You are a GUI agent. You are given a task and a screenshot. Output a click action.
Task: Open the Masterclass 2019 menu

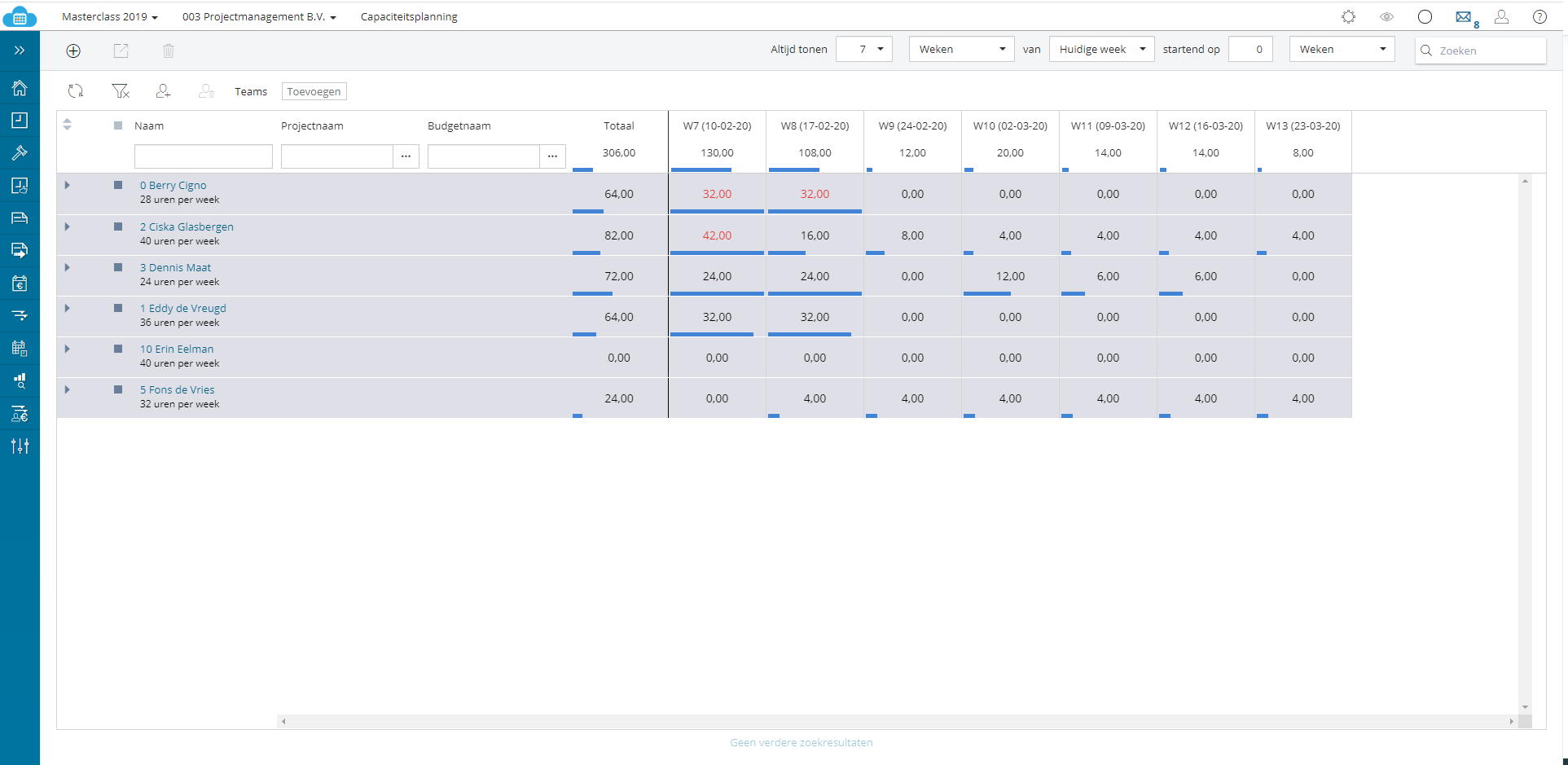coord(110,16)
